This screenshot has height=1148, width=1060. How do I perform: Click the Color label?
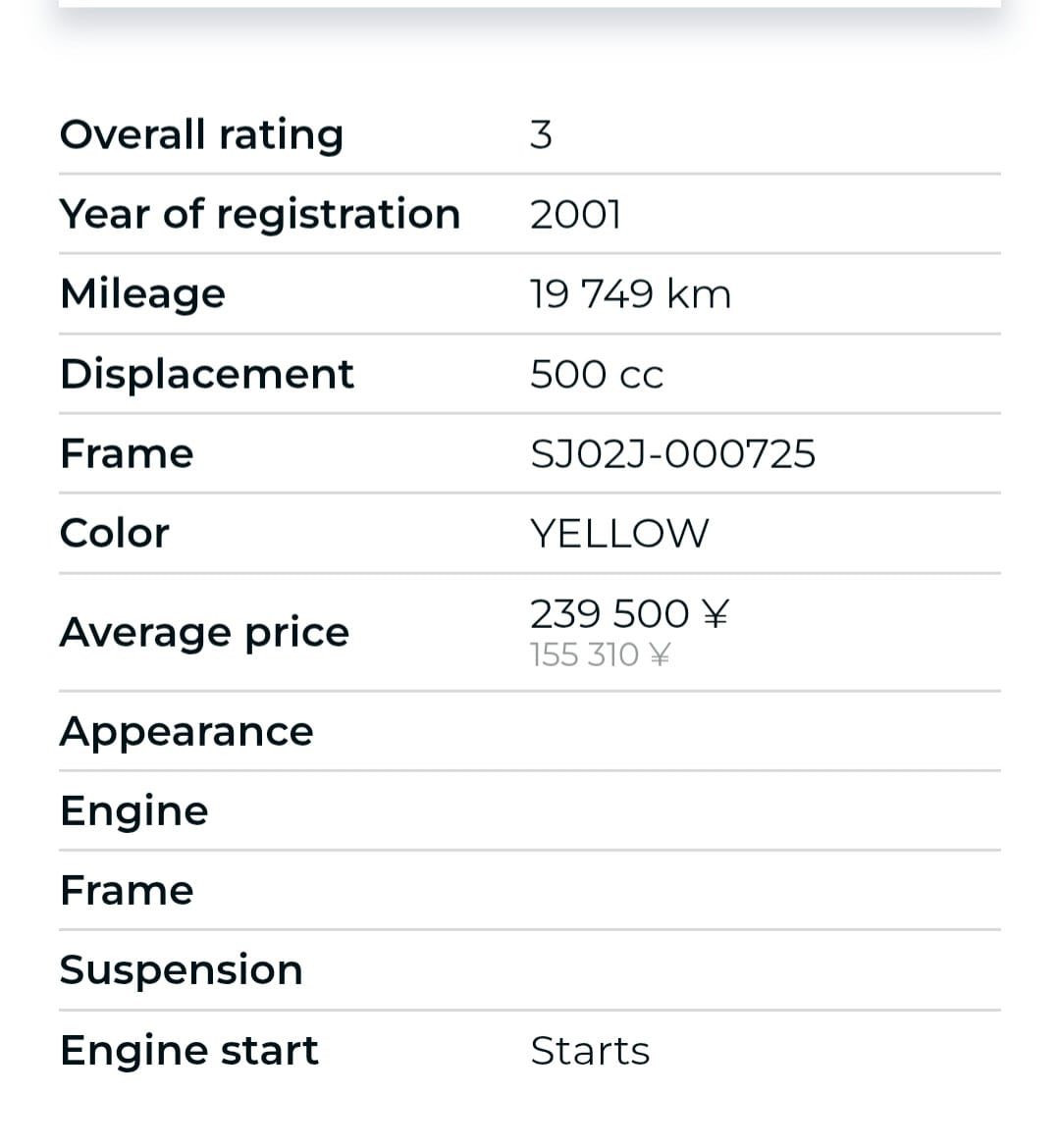point(114,533)
